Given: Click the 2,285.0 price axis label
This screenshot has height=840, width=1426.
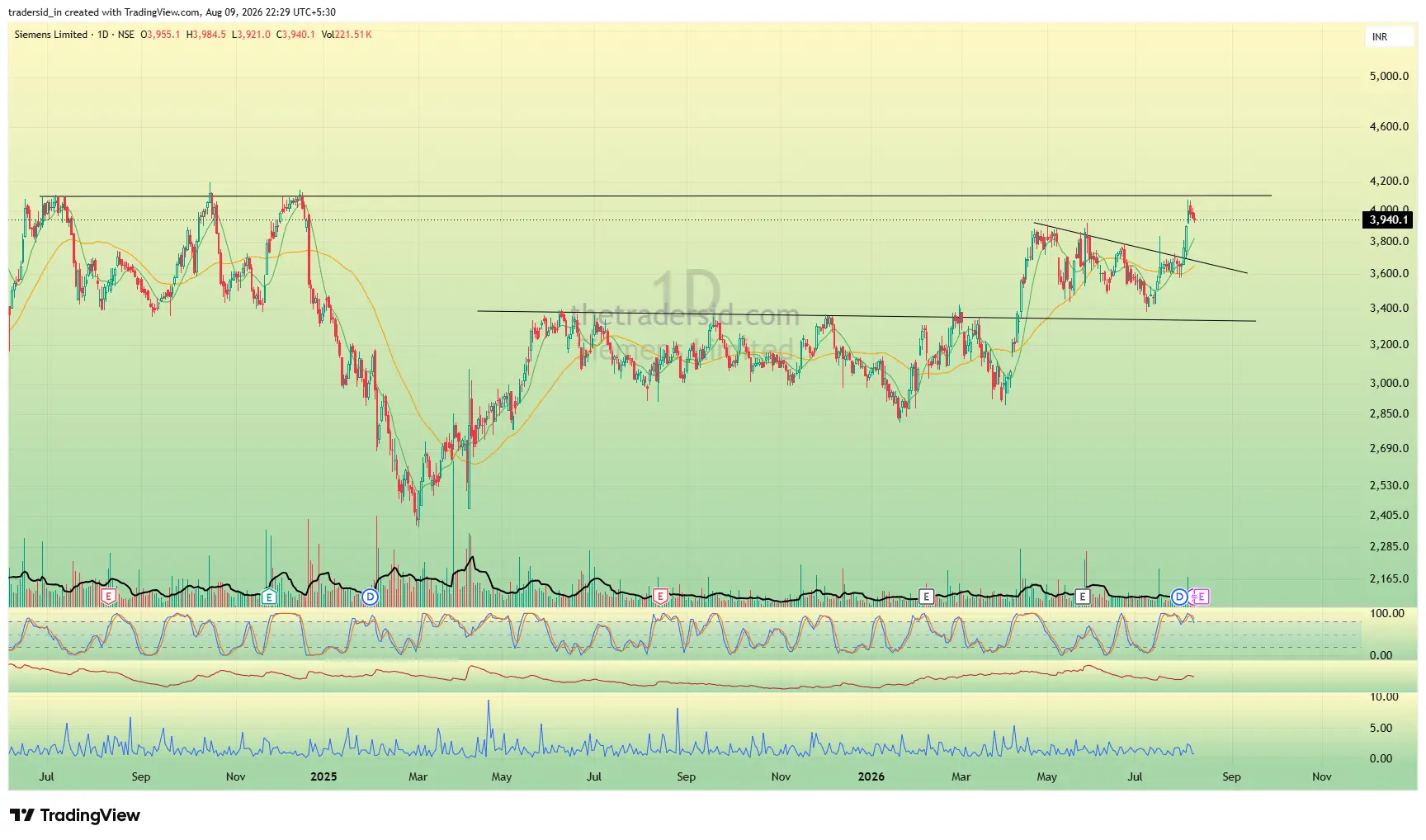Looking at the screenshot, I should click(x=1389, y=546).
